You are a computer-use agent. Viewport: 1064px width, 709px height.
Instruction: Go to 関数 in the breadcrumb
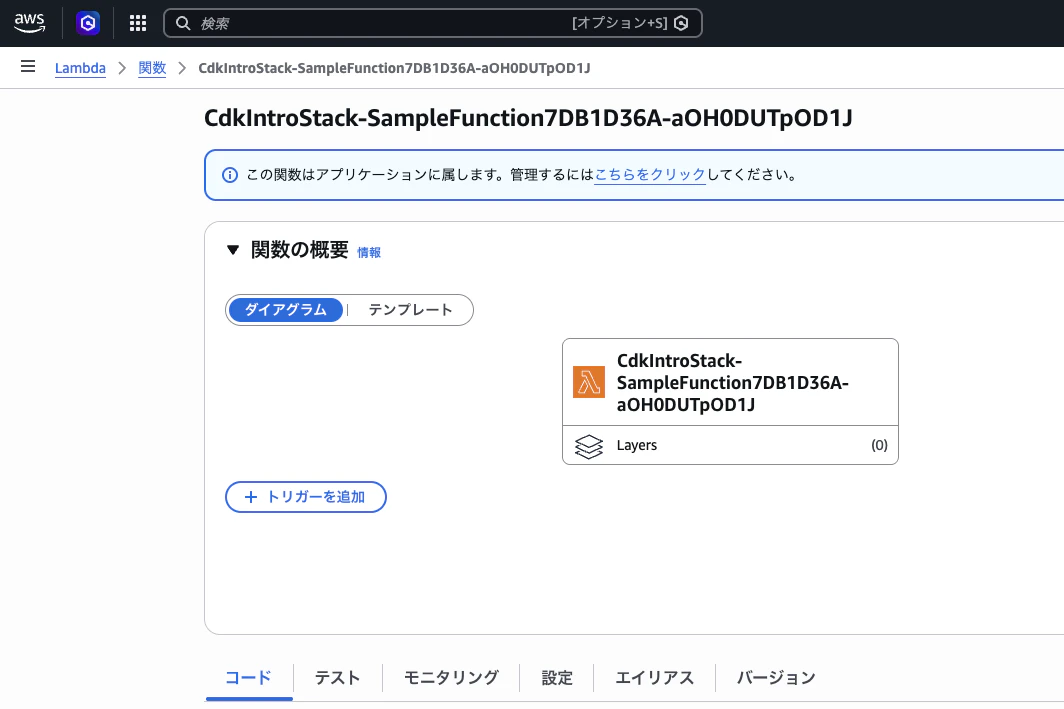coord(152,68)
